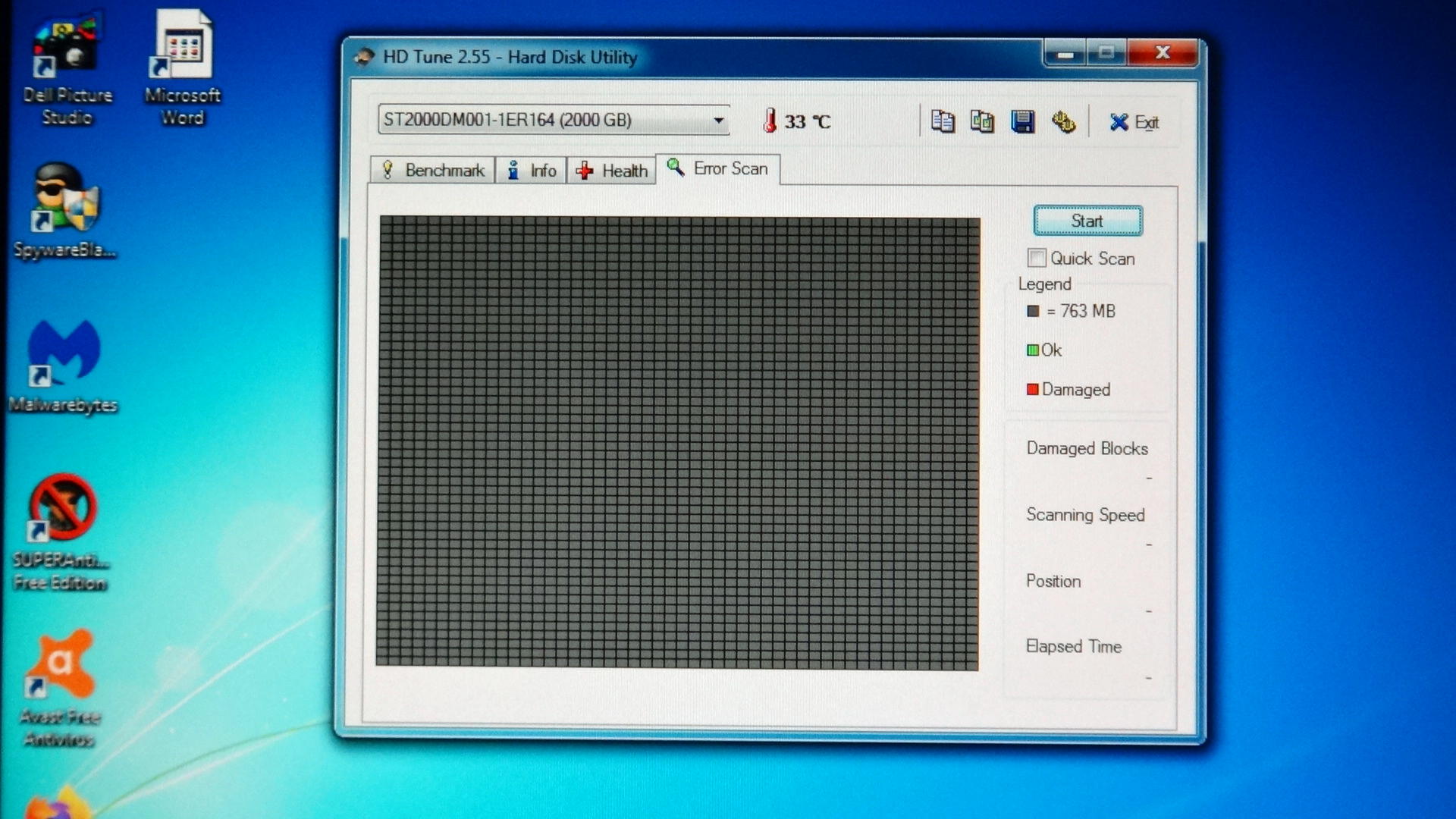The image size is (1456, 819).
Task: Click copy screenshot to clipboard icon
Action: coord(982,121)
